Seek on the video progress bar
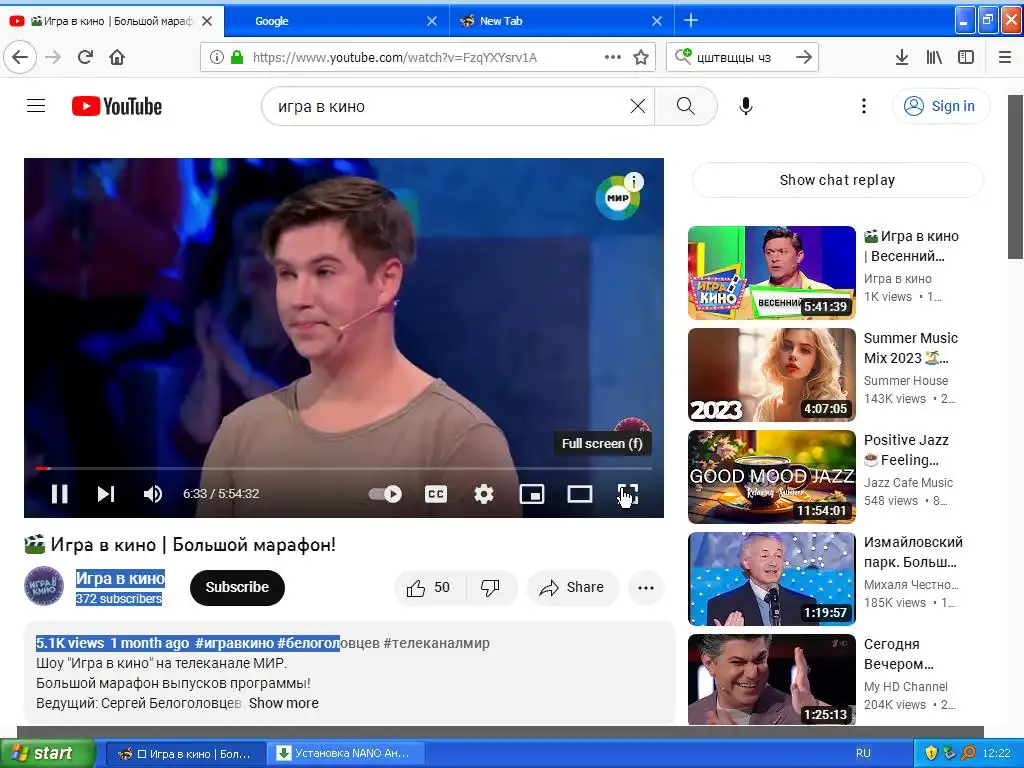Viewport: 1024px width, 768px height. (344, 468)
